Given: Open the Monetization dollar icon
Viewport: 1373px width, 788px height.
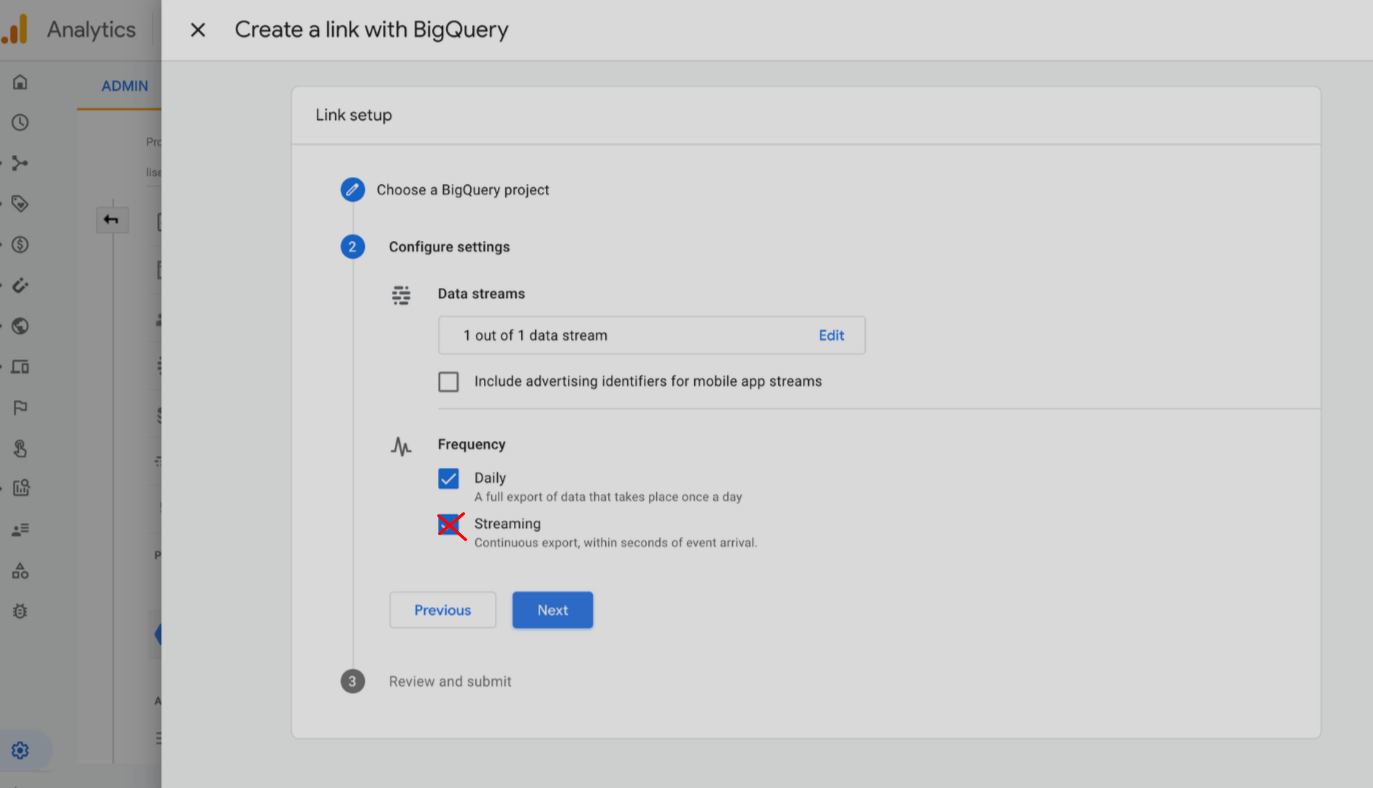Looking at the screenshot, I should coord(20,245).
